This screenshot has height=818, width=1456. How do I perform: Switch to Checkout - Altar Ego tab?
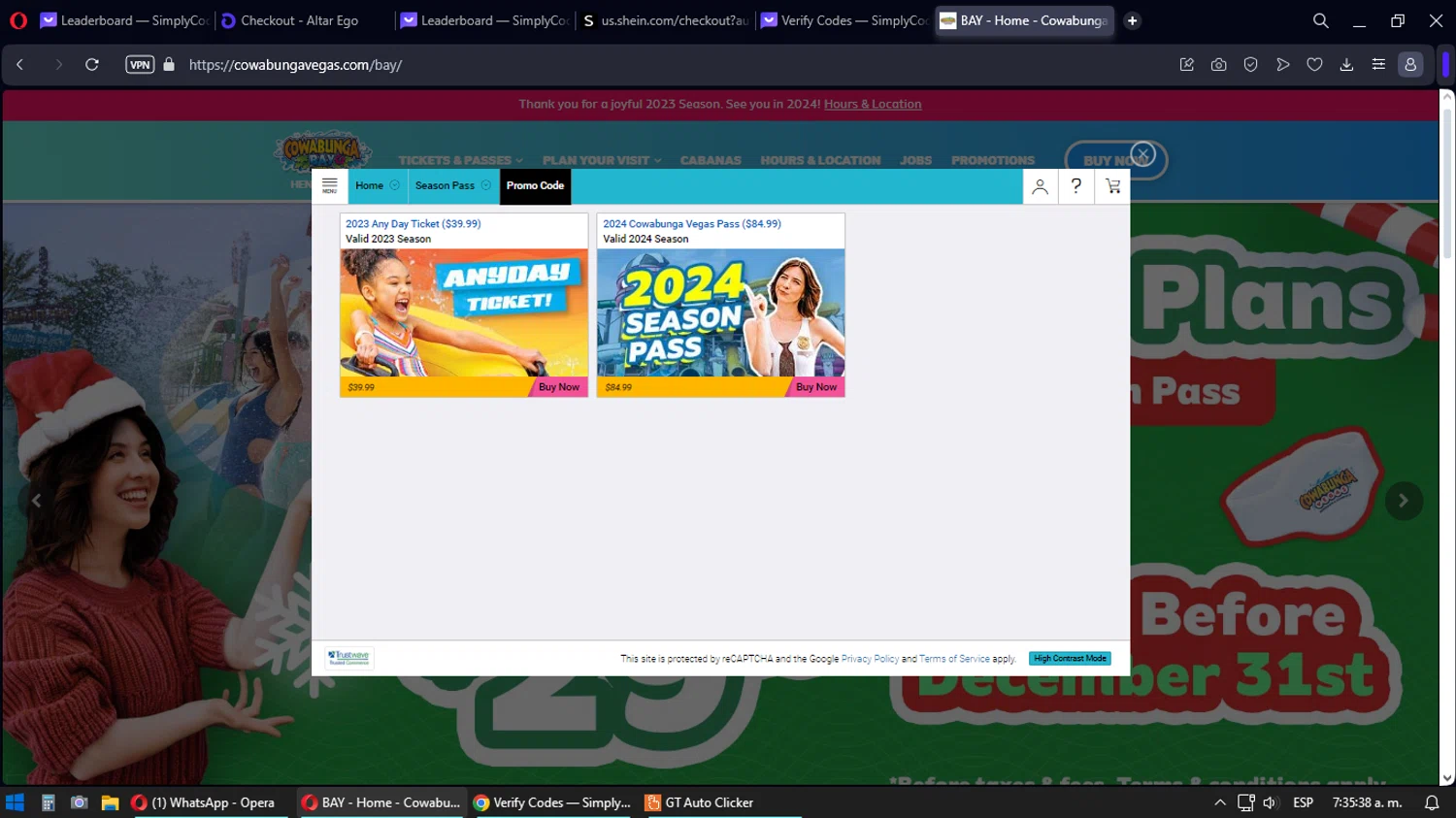pyautogui.click(x=300, y=20)
